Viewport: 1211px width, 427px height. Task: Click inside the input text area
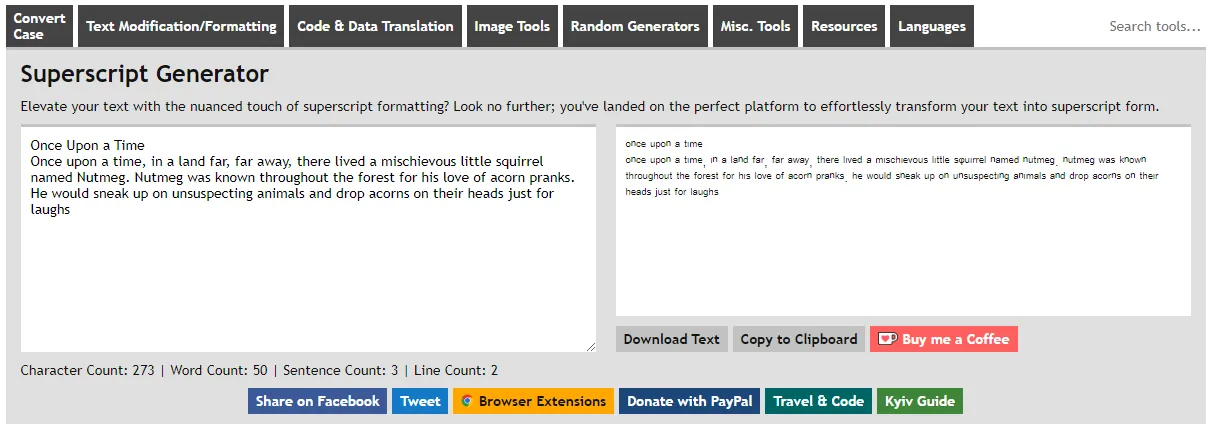308,270
